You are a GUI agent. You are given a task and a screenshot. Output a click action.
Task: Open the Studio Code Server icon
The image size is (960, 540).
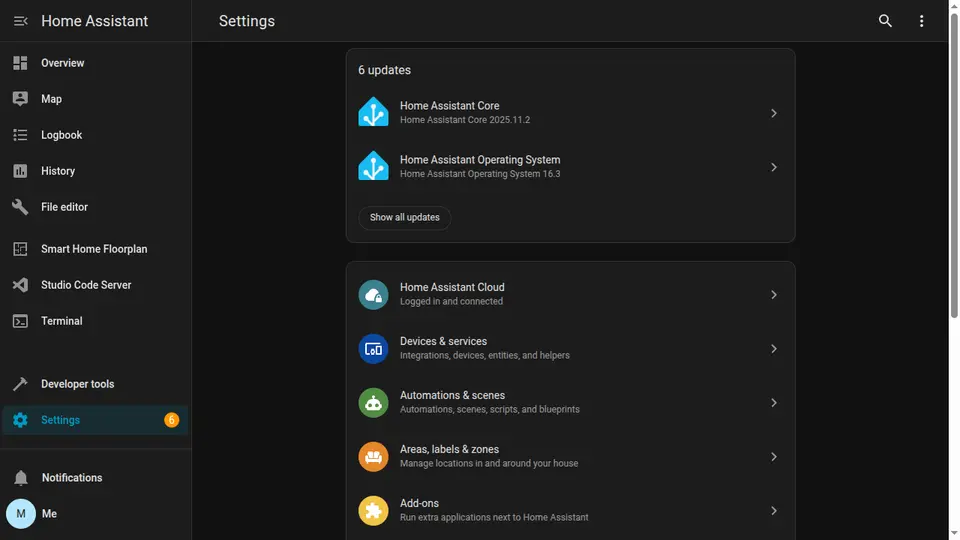pyautogui.click(x=20, y=285)
